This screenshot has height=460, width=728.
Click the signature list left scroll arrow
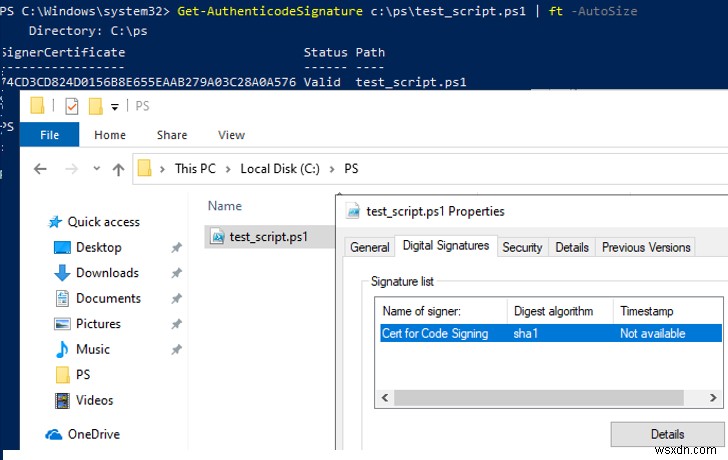coord(385,398)
